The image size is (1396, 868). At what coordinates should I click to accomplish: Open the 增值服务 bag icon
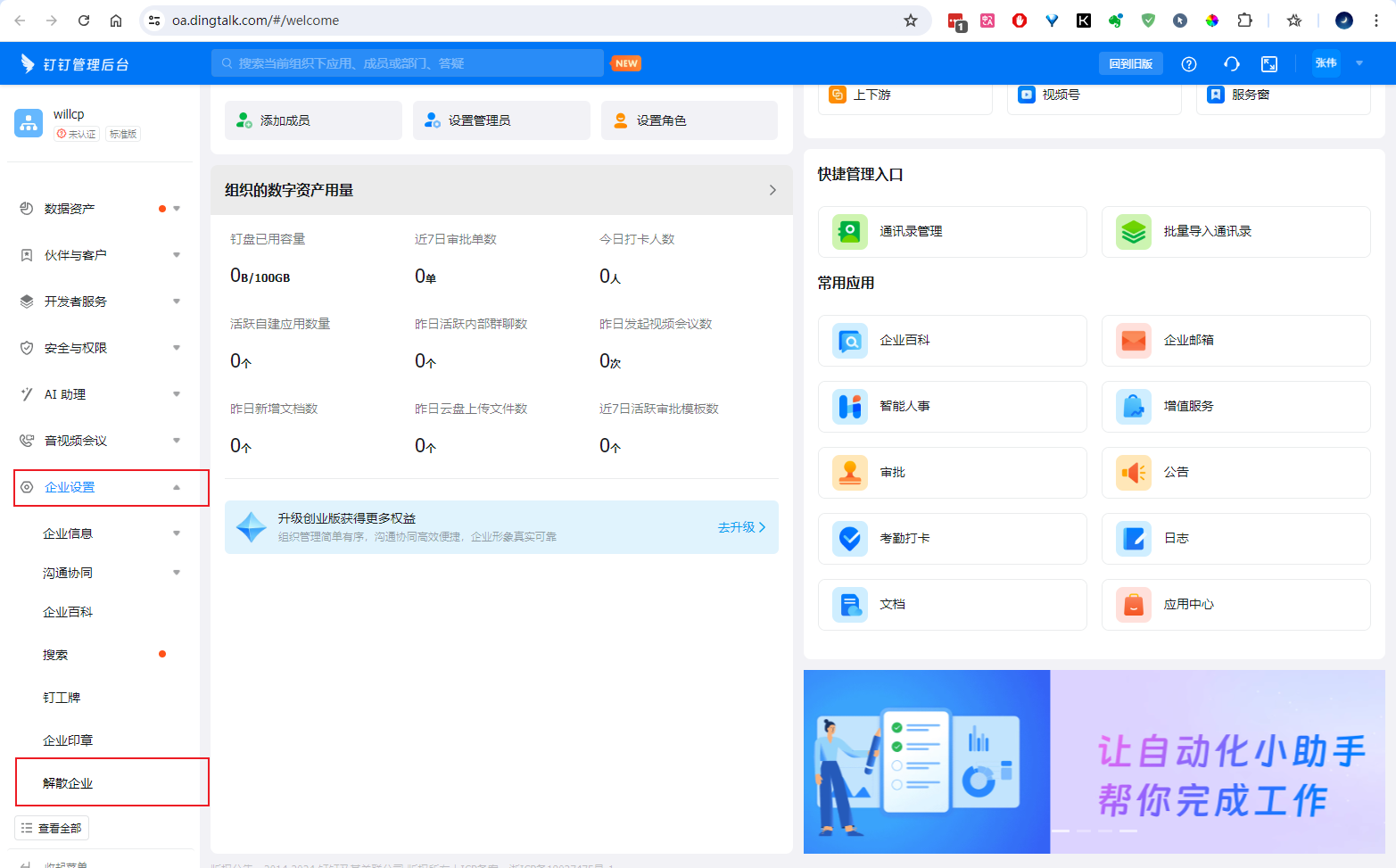pyautogui.click(x=1133, y=407)
